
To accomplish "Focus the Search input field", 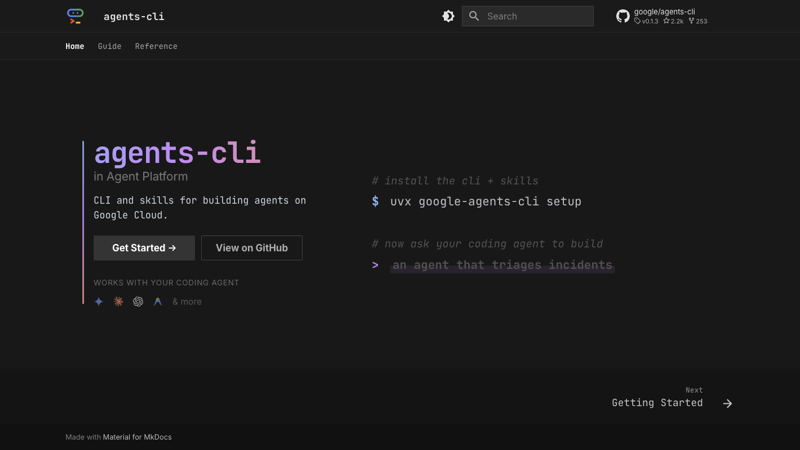I will [528, 16].
